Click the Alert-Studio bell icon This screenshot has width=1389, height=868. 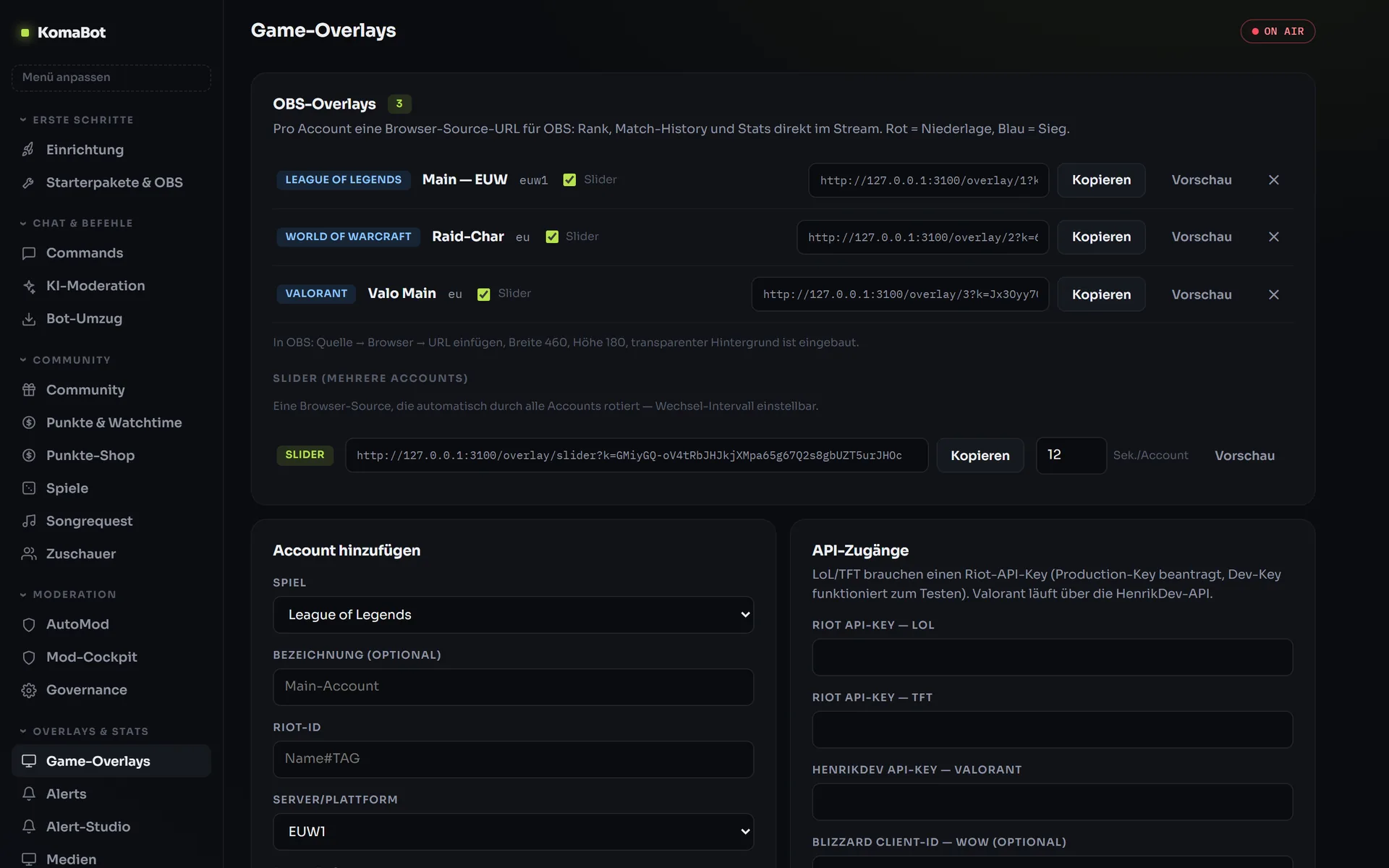pos(29,827)
